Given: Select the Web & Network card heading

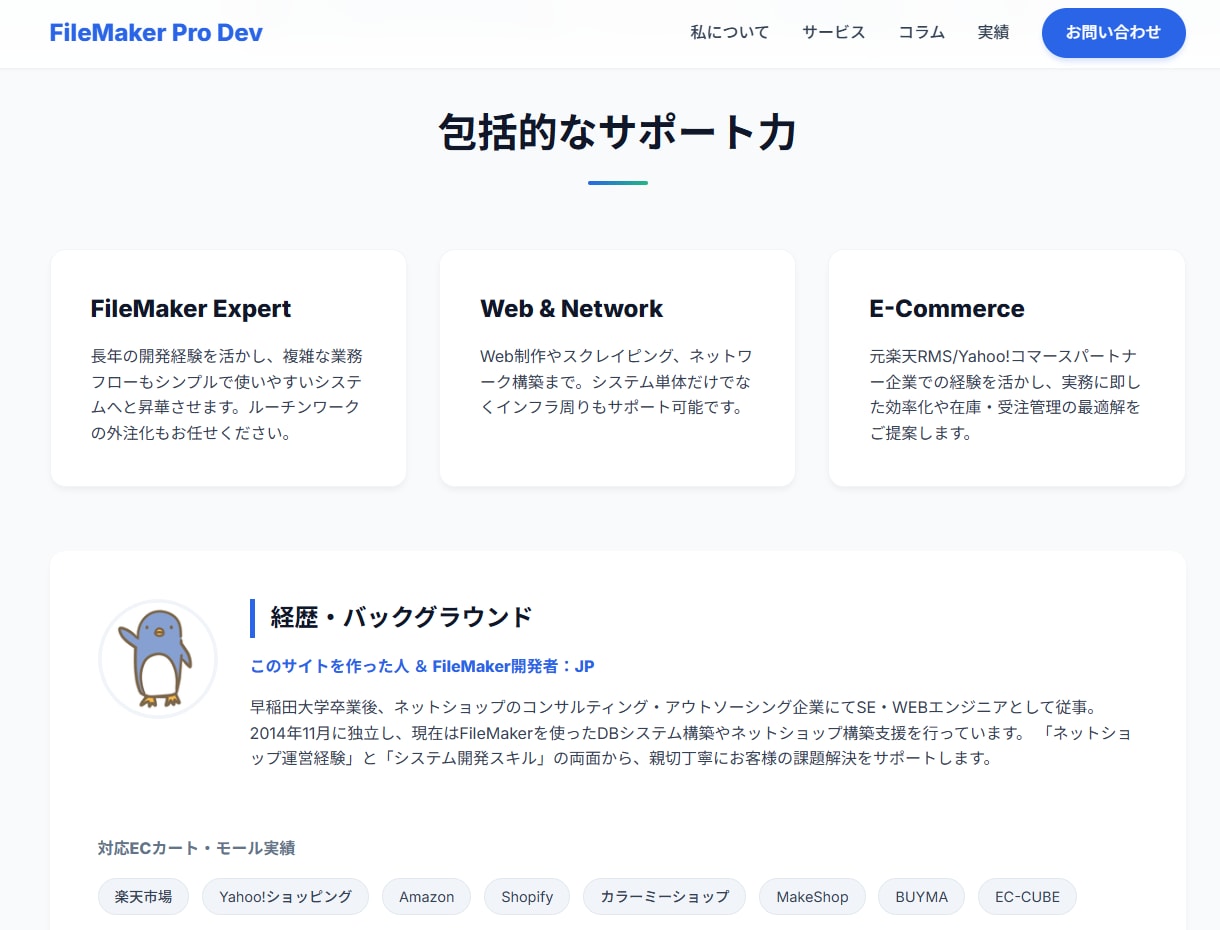Looking at the screenshot, I should click(x=571, y=308).
